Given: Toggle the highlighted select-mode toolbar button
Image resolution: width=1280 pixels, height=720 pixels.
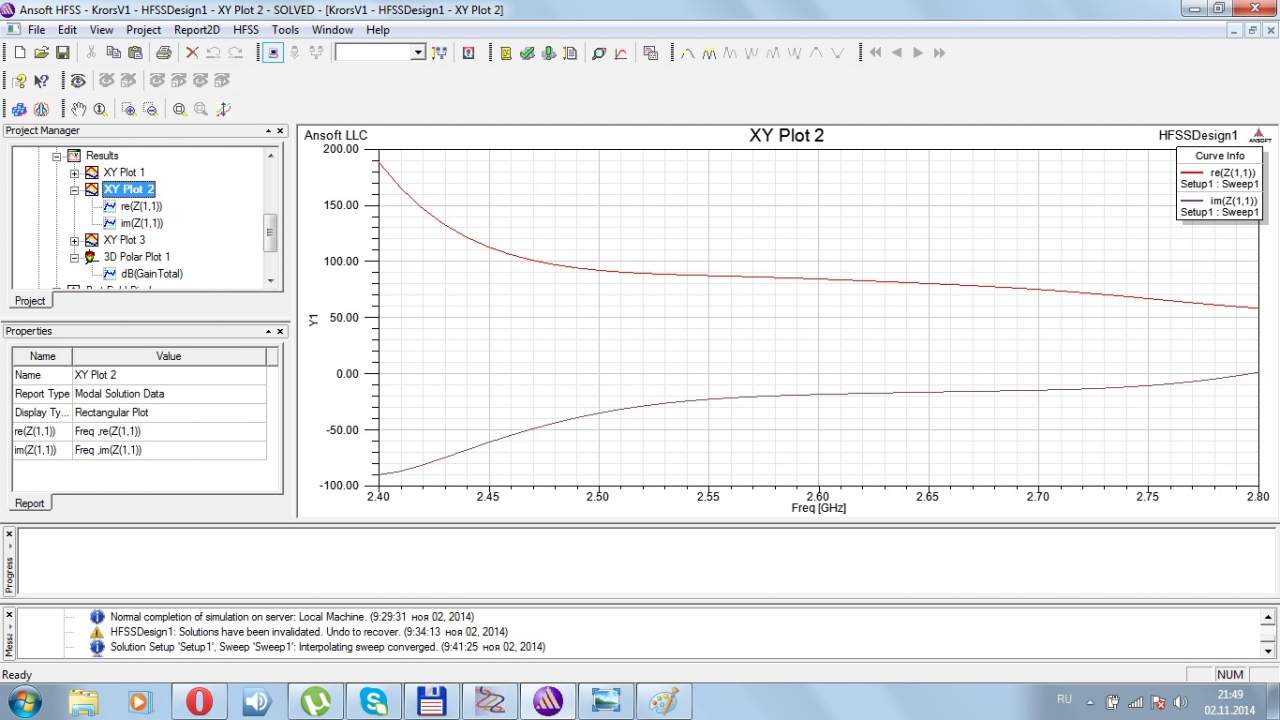Looking at the screenshot, I should pyautogui.click(x=274, y=53).
